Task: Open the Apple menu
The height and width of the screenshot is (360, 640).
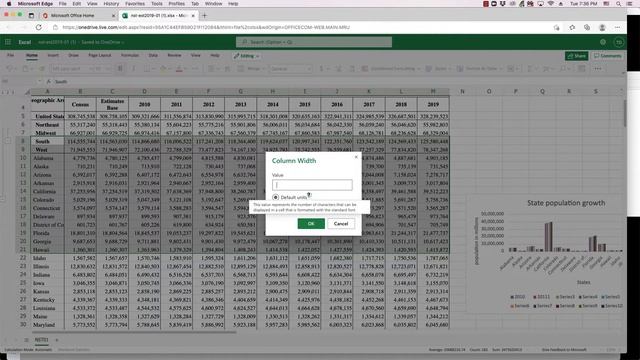Action: click(x=9, y=4)
